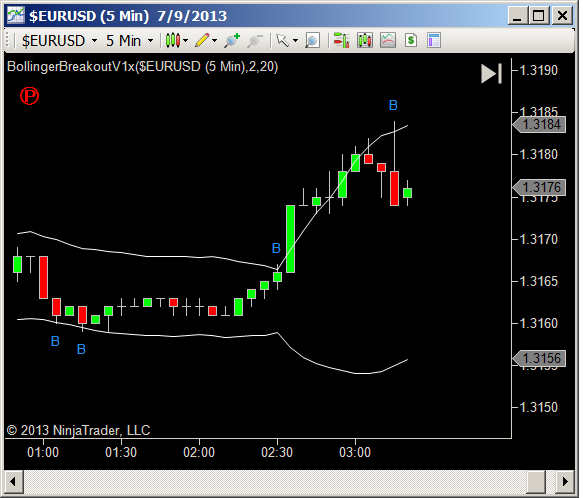
Task: Click the greyed zoom out icon
Action: pyautogui.click(x=255, y=40)
